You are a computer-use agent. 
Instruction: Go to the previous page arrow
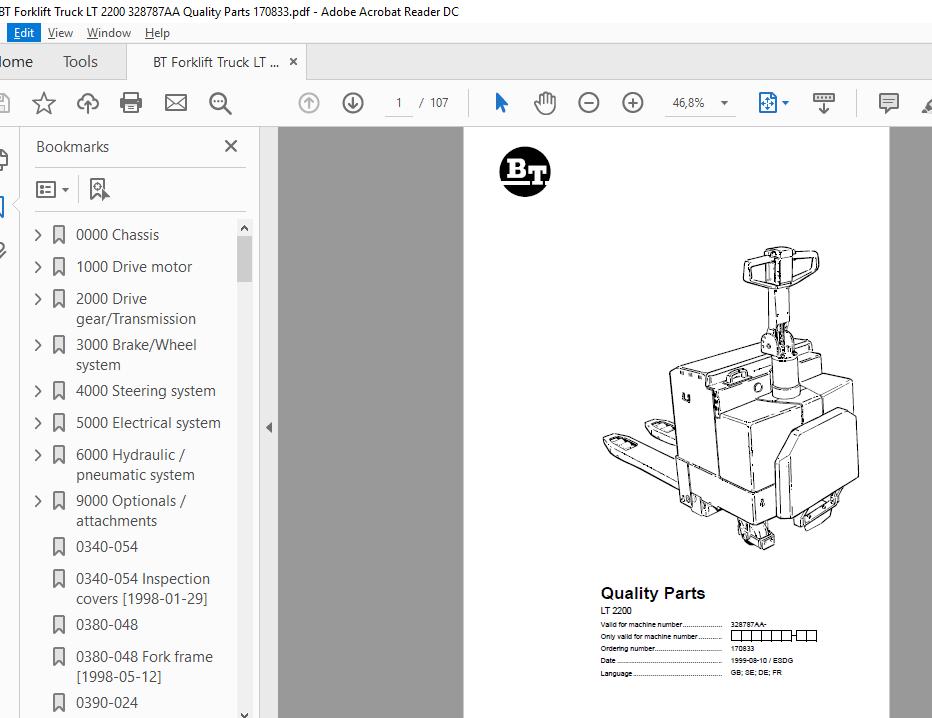(308, 103)
